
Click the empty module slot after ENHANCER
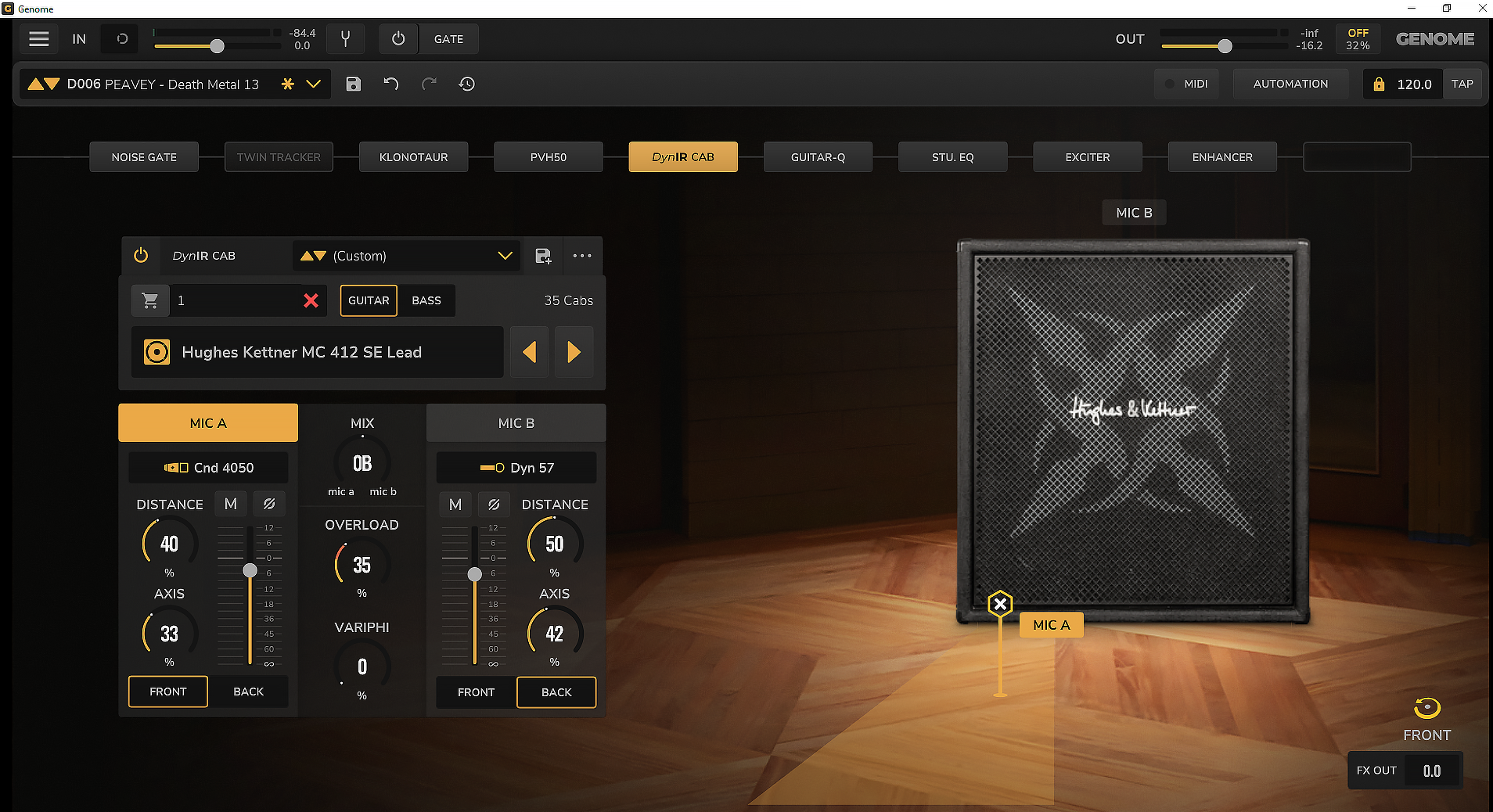[x=1357, y=157]
